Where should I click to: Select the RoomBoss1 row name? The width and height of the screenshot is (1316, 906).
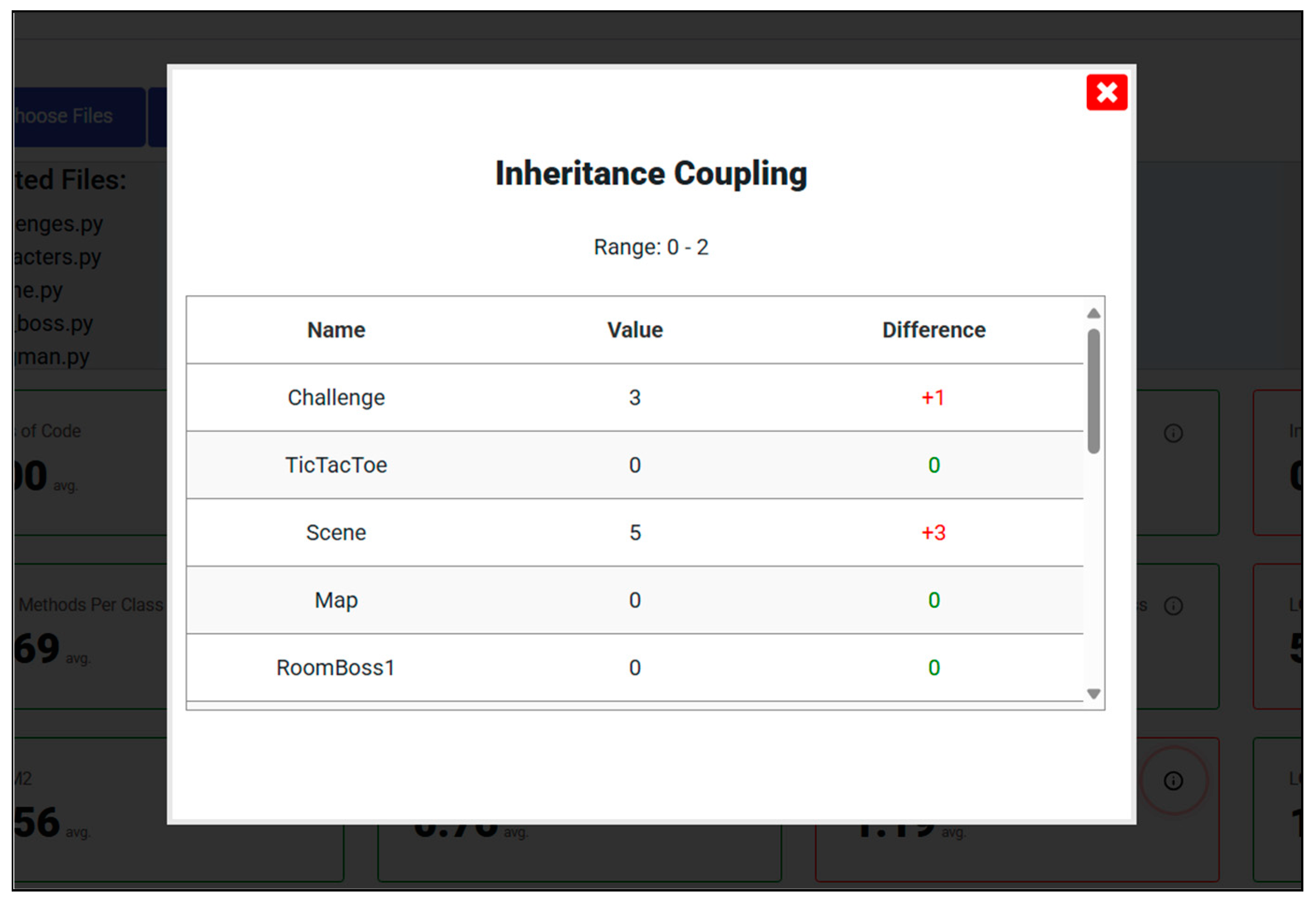click(x=336, y=668)
